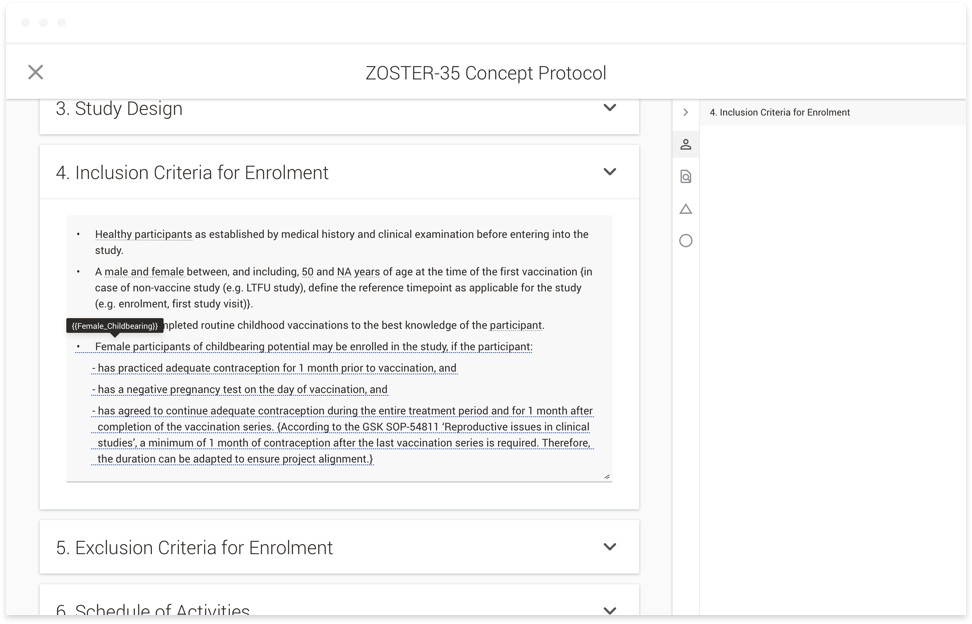Collapse the 4. Inclusion Criteria for Enrolment section
Image resolution: width=972 pixels, height=624 pixels.
click(x=610, y=172)
